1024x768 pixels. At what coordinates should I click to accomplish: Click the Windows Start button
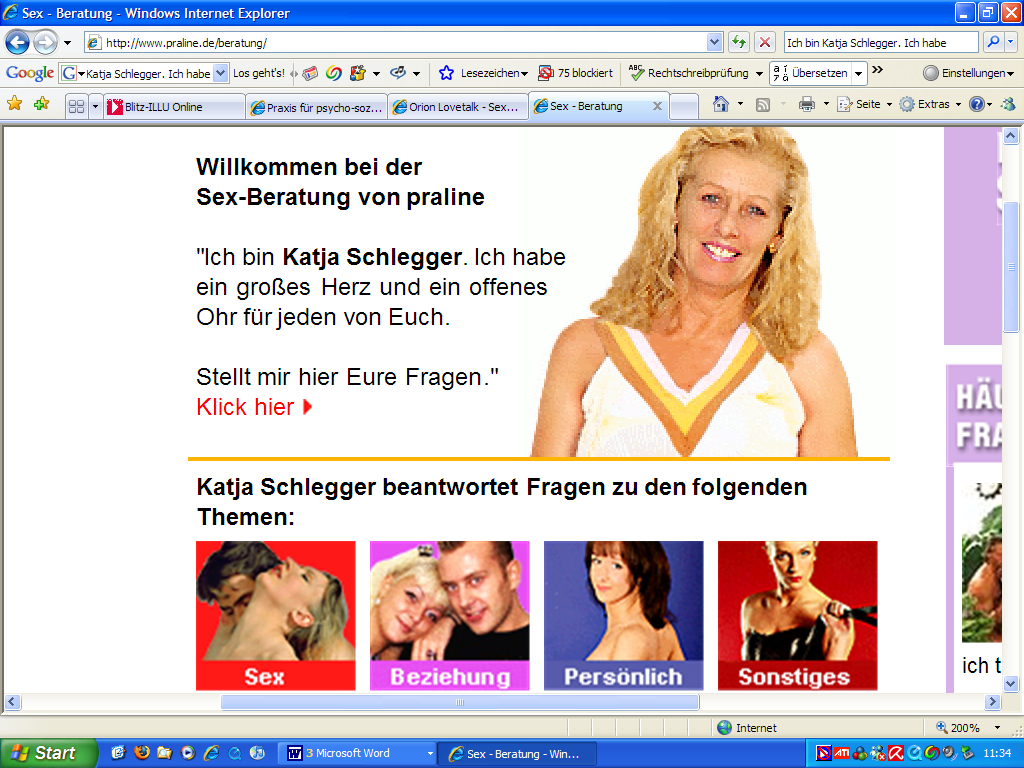pyautogui.click(x=48, y=753)
